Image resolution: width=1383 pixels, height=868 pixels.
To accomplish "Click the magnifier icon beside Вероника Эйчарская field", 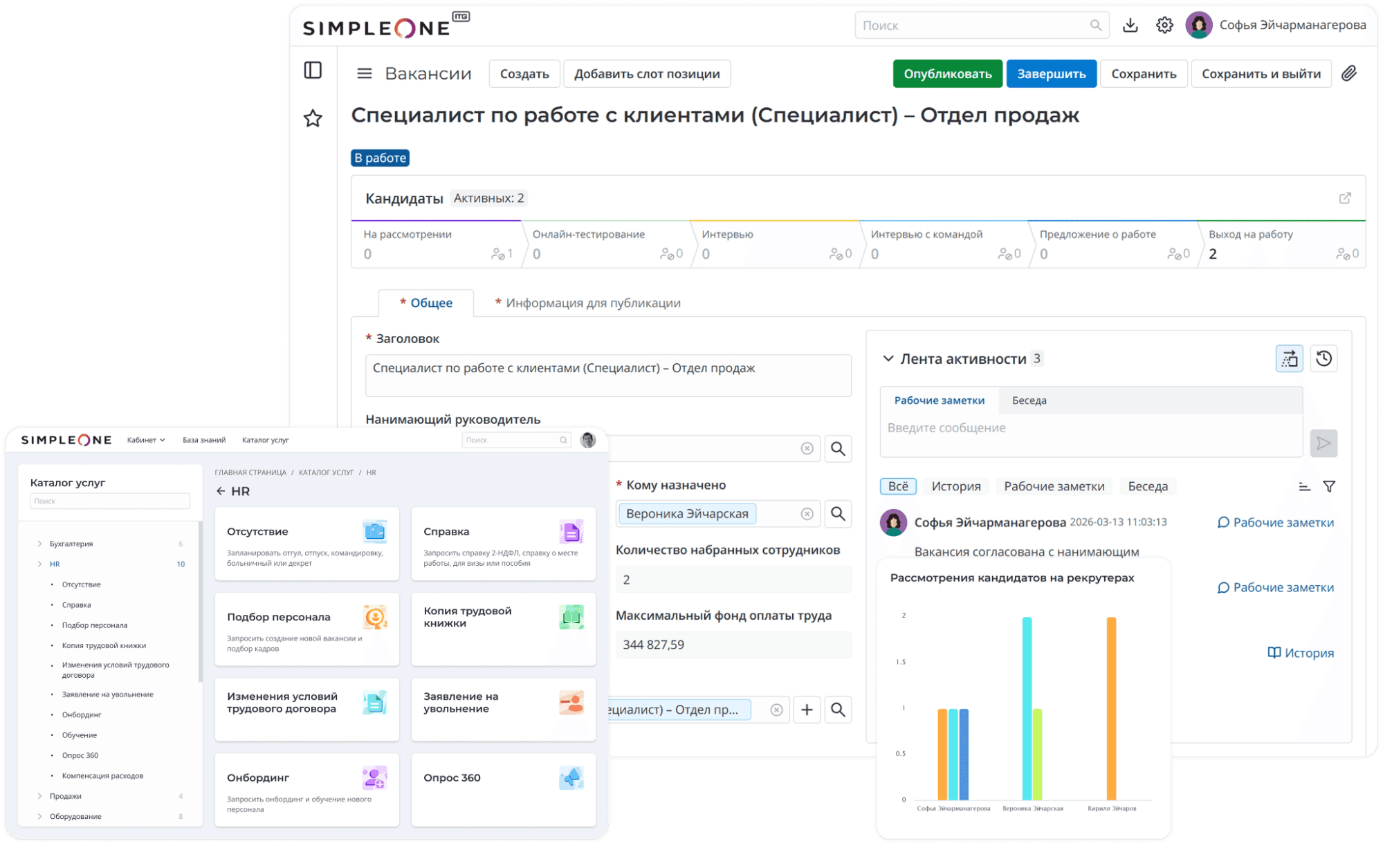I will [839, 514].
